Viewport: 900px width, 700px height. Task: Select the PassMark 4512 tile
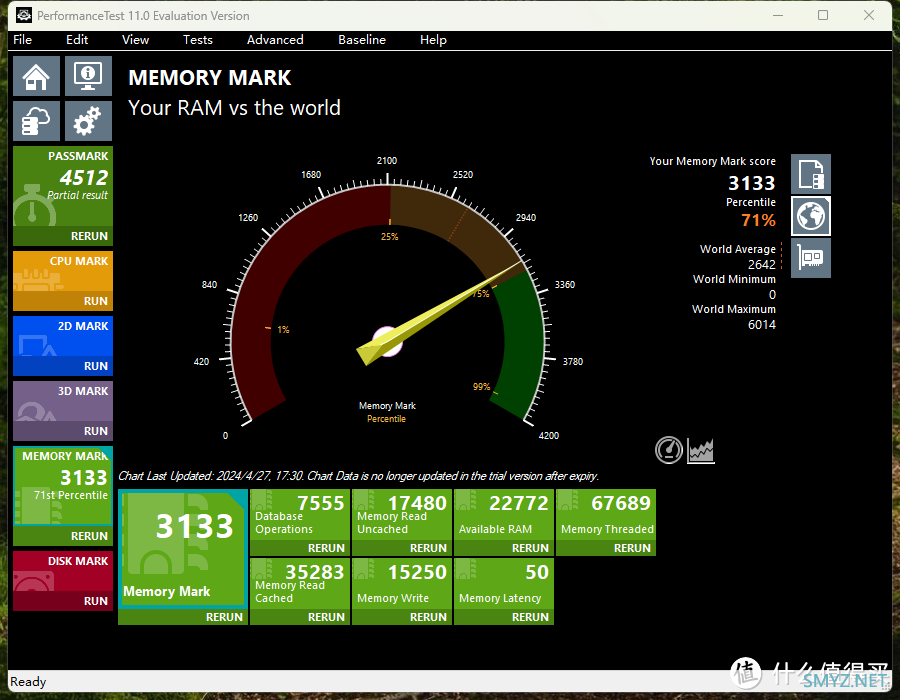pyautogui.click(x=63, y=186)
